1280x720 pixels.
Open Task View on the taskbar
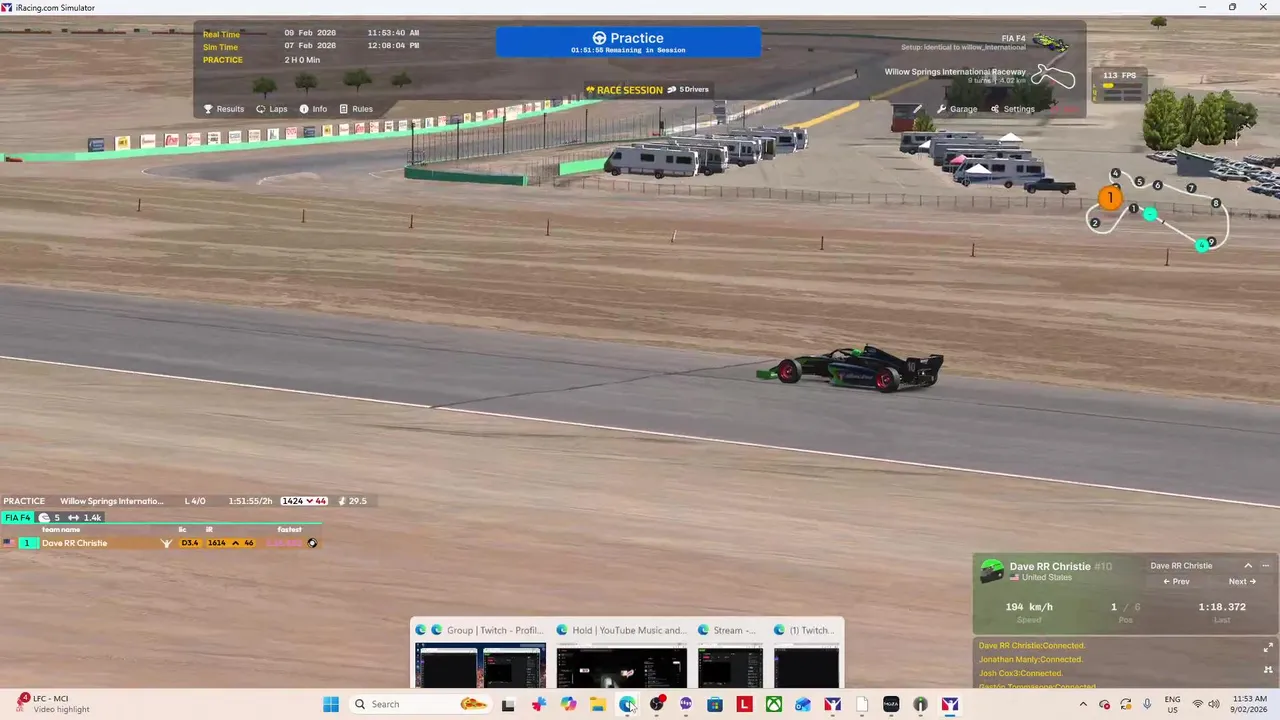(508, 704)
